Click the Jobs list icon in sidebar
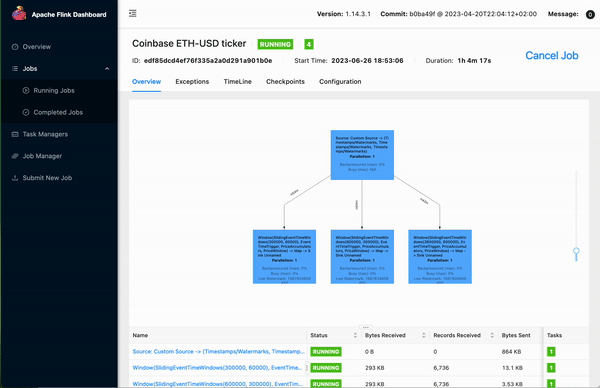 click(x=15, y=68)
